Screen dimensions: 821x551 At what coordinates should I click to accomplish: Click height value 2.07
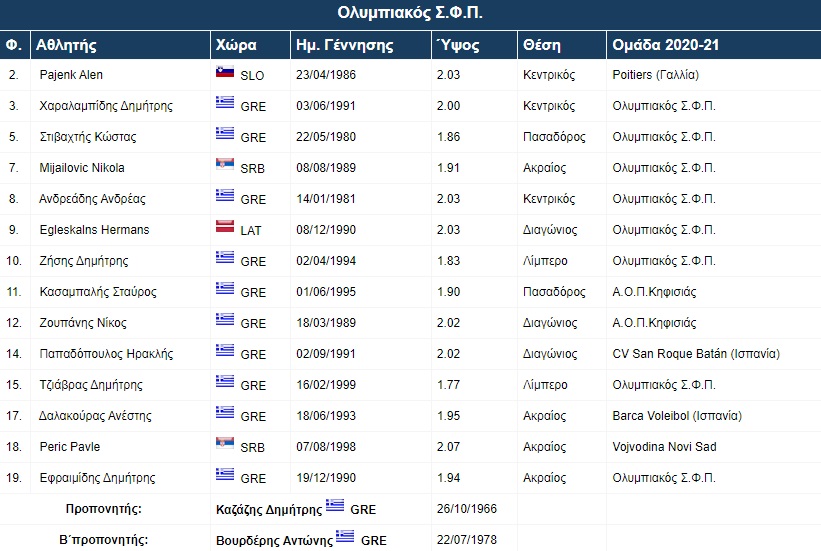(x=448, y=446)
